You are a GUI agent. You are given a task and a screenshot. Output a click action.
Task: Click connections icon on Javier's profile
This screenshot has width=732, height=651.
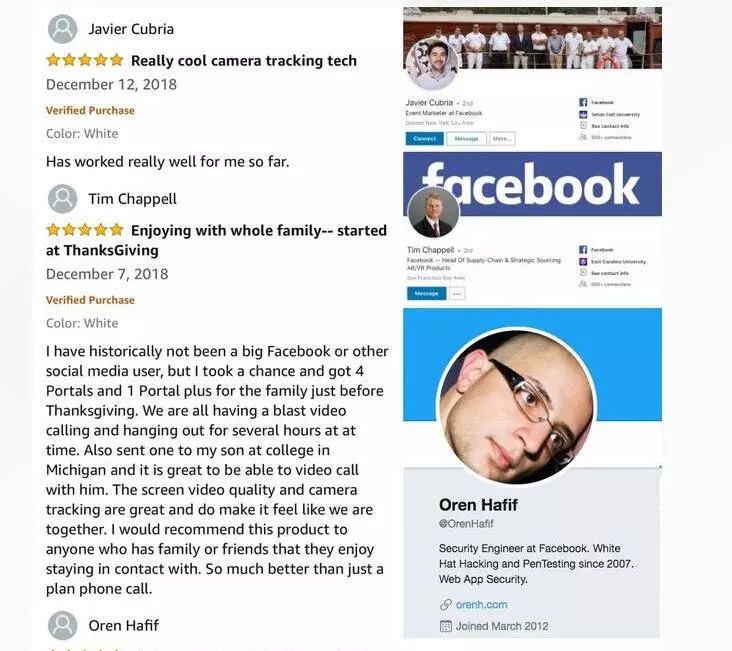click(x=583, y=137)
